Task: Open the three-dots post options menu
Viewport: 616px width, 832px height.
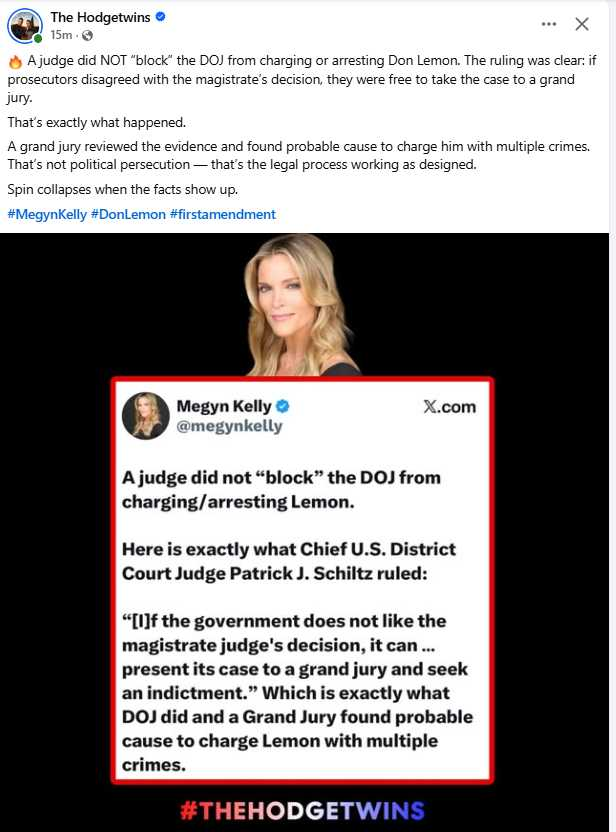Action: pyautogui.click(x=549, y=24)
